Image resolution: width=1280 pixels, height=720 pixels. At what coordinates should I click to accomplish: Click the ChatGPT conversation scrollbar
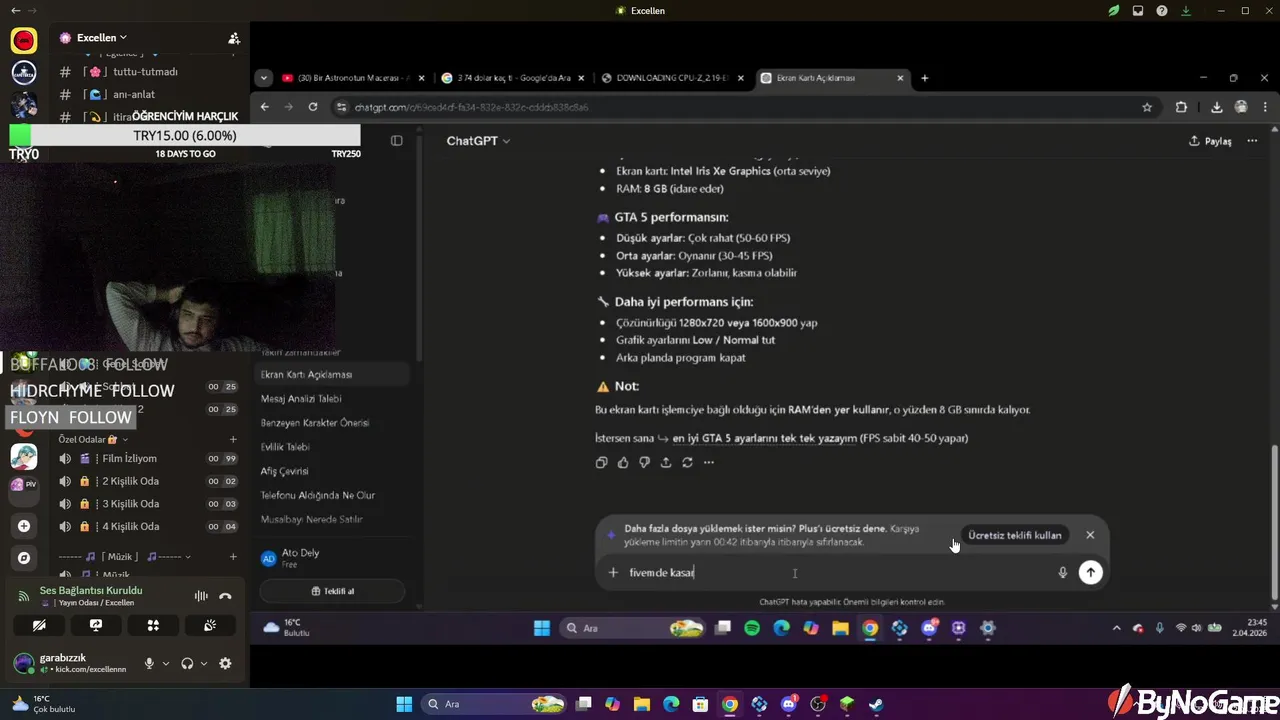[x=1273, y=520]
